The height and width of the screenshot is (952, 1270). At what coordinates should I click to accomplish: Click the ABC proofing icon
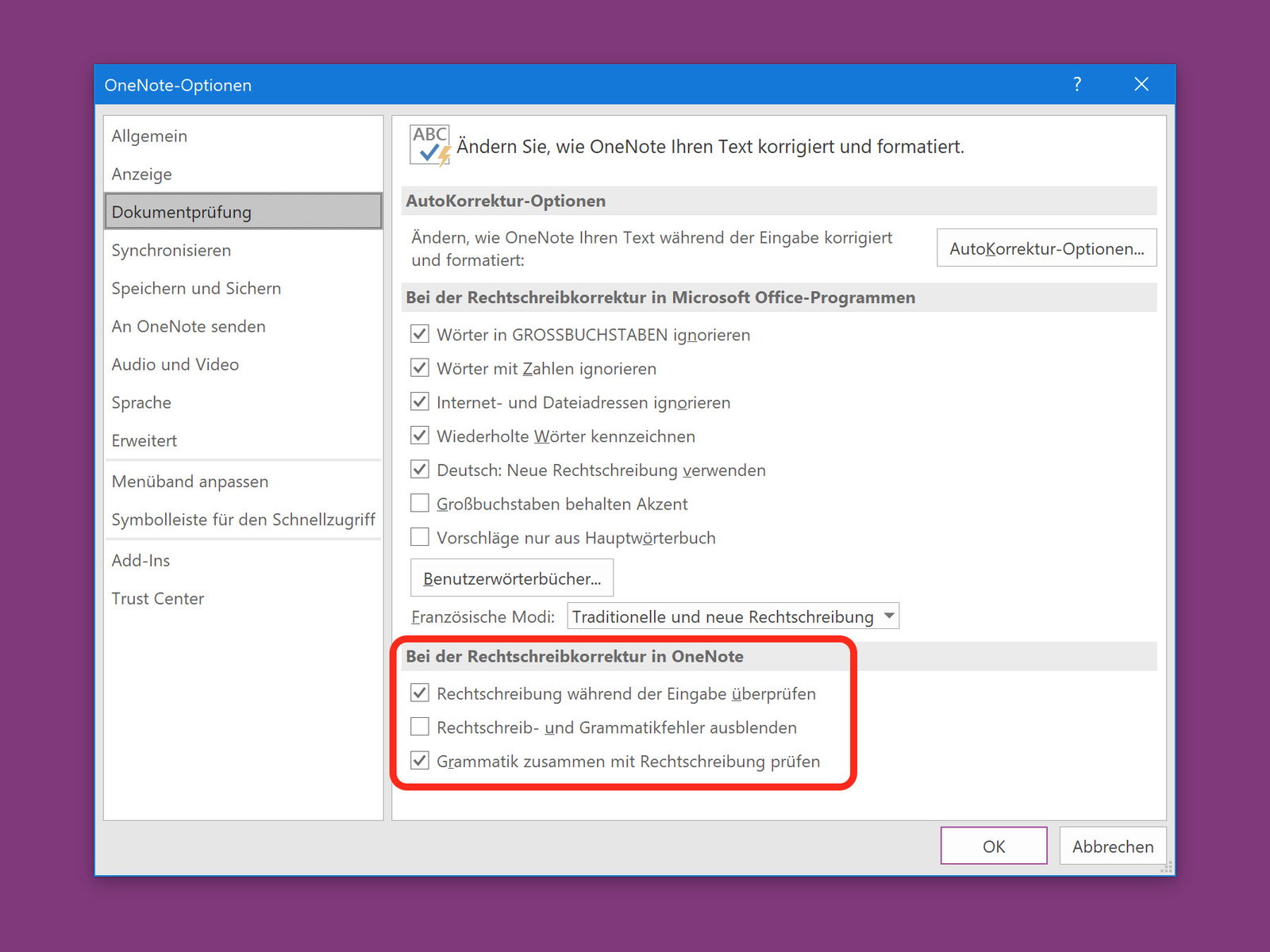pyautogui.click(x=430, y=145)
